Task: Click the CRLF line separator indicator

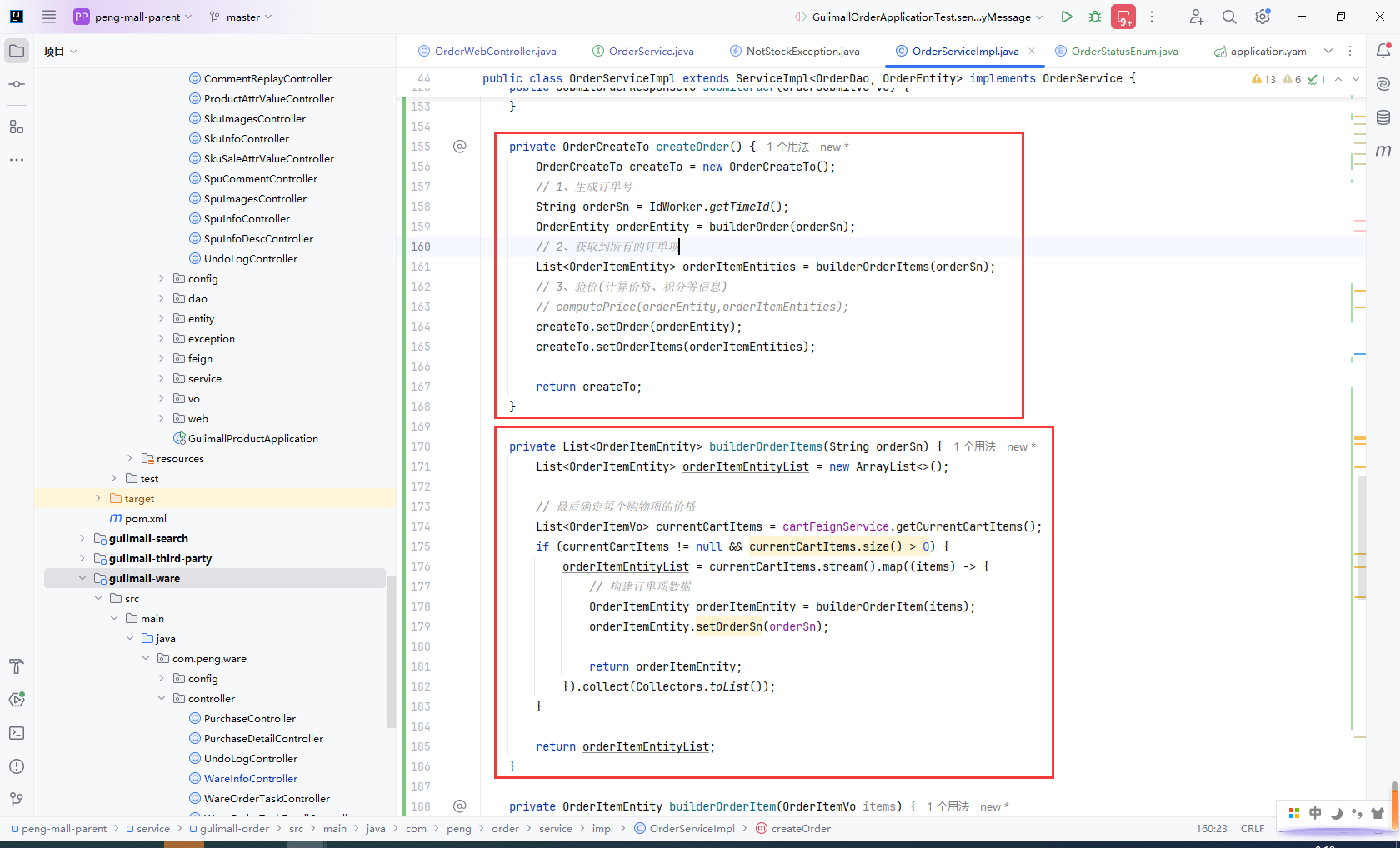Action: (1252, 828)
